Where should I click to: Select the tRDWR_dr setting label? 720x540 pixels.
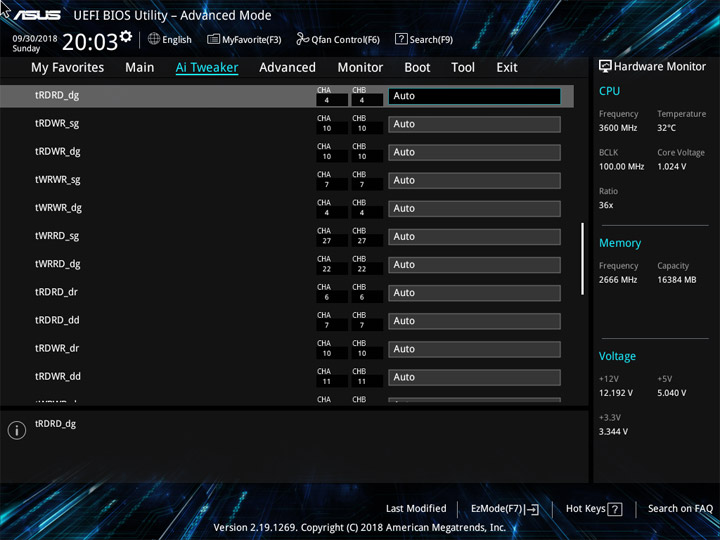(x=57, y=348)
